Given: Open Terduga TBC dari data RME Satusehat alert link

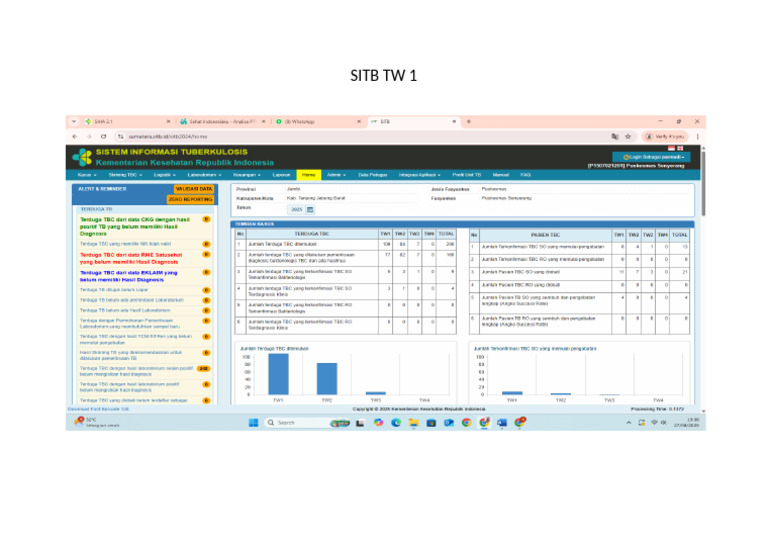Looking at the screenshot, I should click(131, 259).
